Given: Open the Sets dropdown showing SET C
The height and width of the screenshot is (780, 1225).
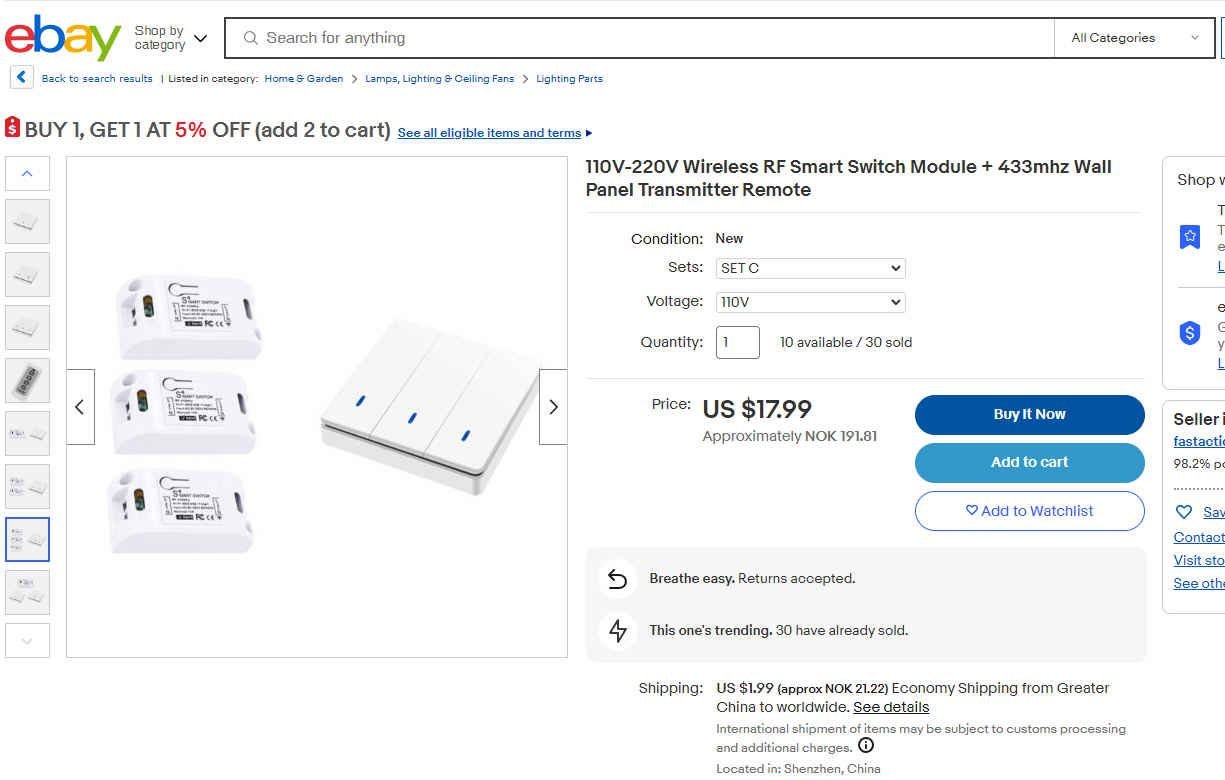Looking at the screenshot, I should pos(810,268).
